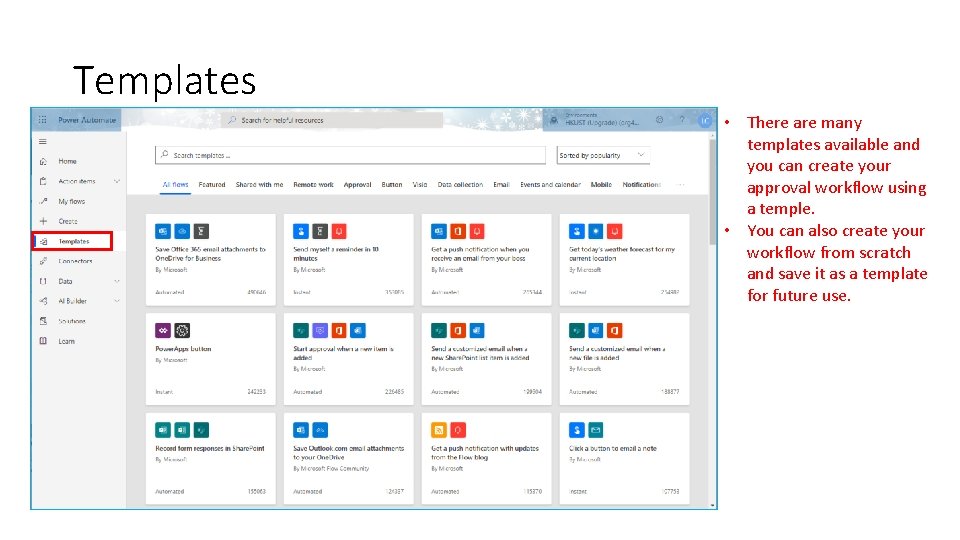Click the Connectors plug icon
The image size is (960, 540).
pos(43,261)
